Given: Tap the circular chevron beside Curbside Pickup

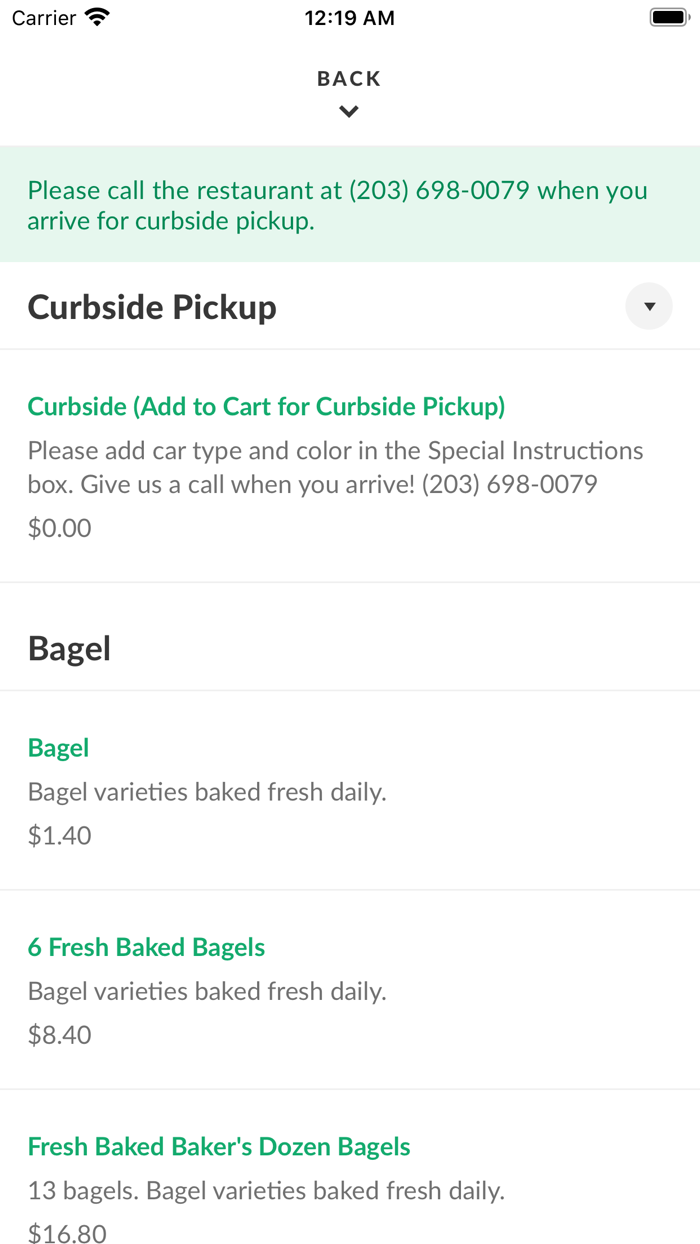Looking at the screenshot, I should pyautogui.click(x=648, y=306).
